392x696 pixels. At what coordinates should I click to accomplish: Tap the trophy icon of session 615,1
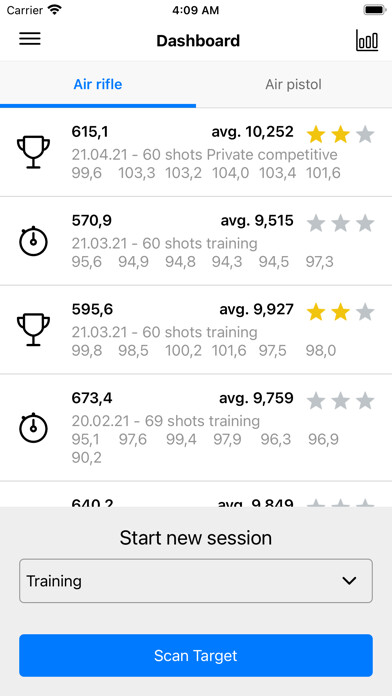click(33, 152)
